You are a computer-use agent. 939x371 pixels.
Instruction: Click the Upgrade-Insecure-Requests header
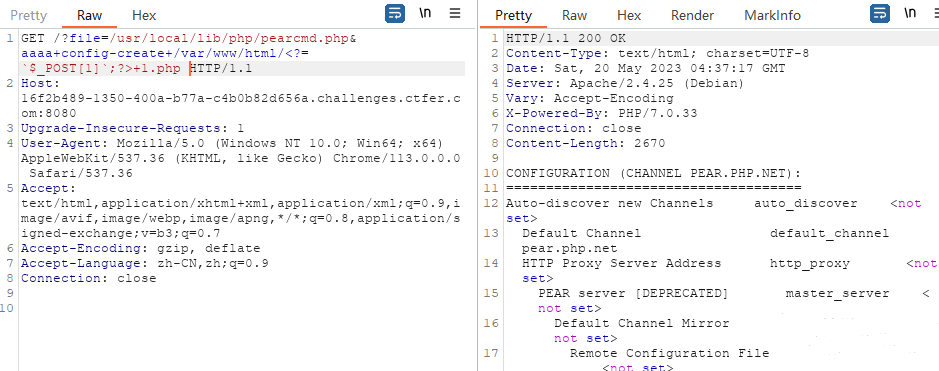[x=132, y=128]
